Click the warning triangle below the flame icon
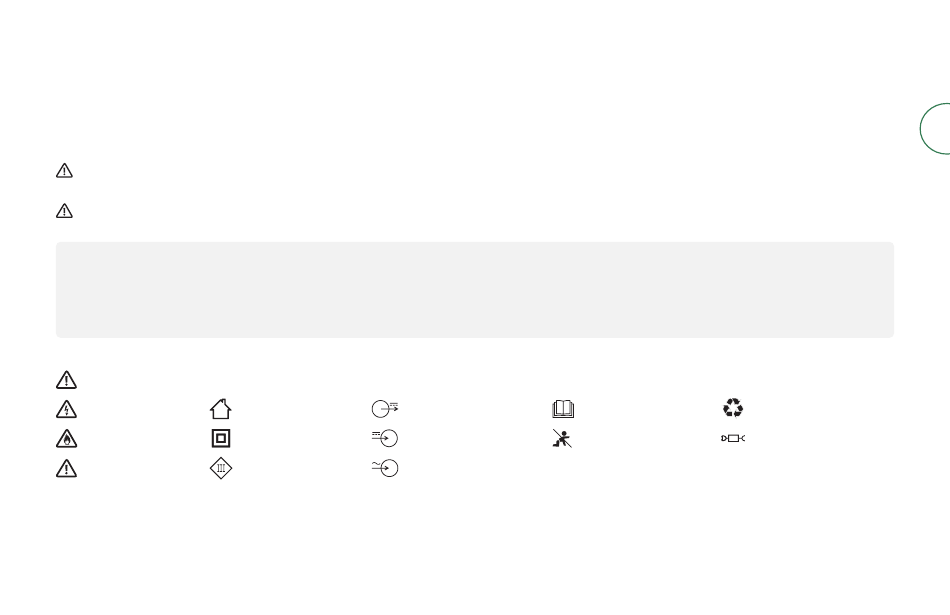Screen dimensions: 950x615 (x=65, y=467)
